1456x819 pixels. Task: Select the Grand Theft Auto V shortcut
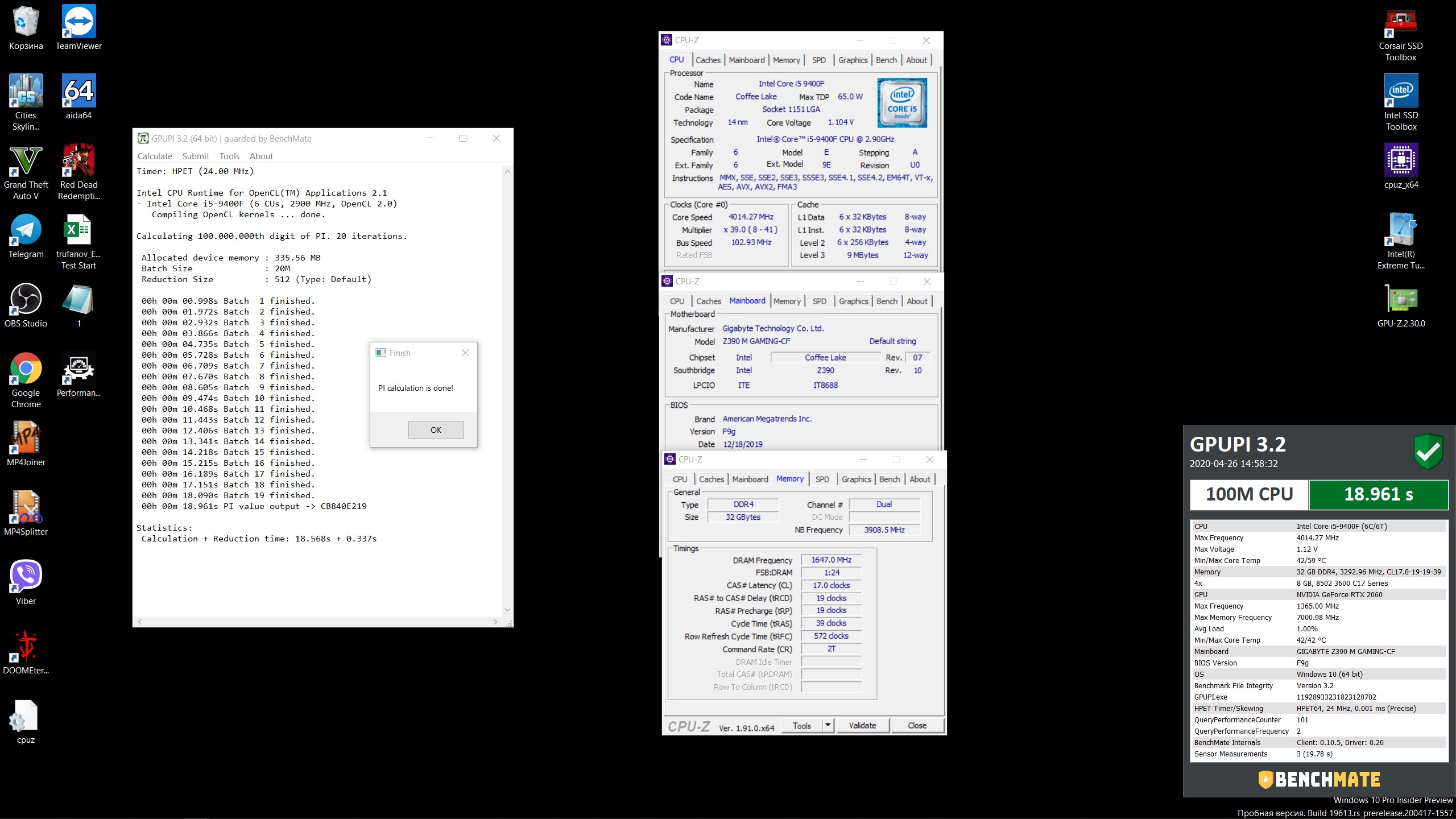[26, 172]
